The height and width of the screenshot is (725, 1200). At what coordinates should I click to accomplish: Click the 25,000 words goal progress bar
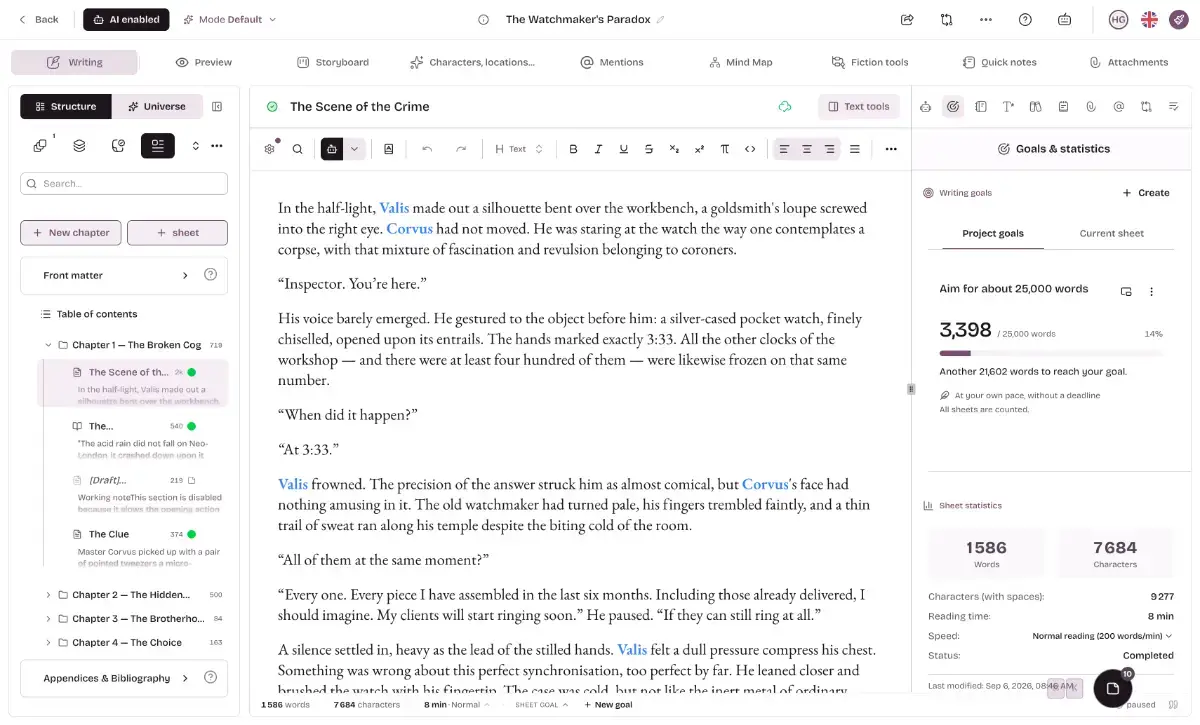click(1051, 353)
